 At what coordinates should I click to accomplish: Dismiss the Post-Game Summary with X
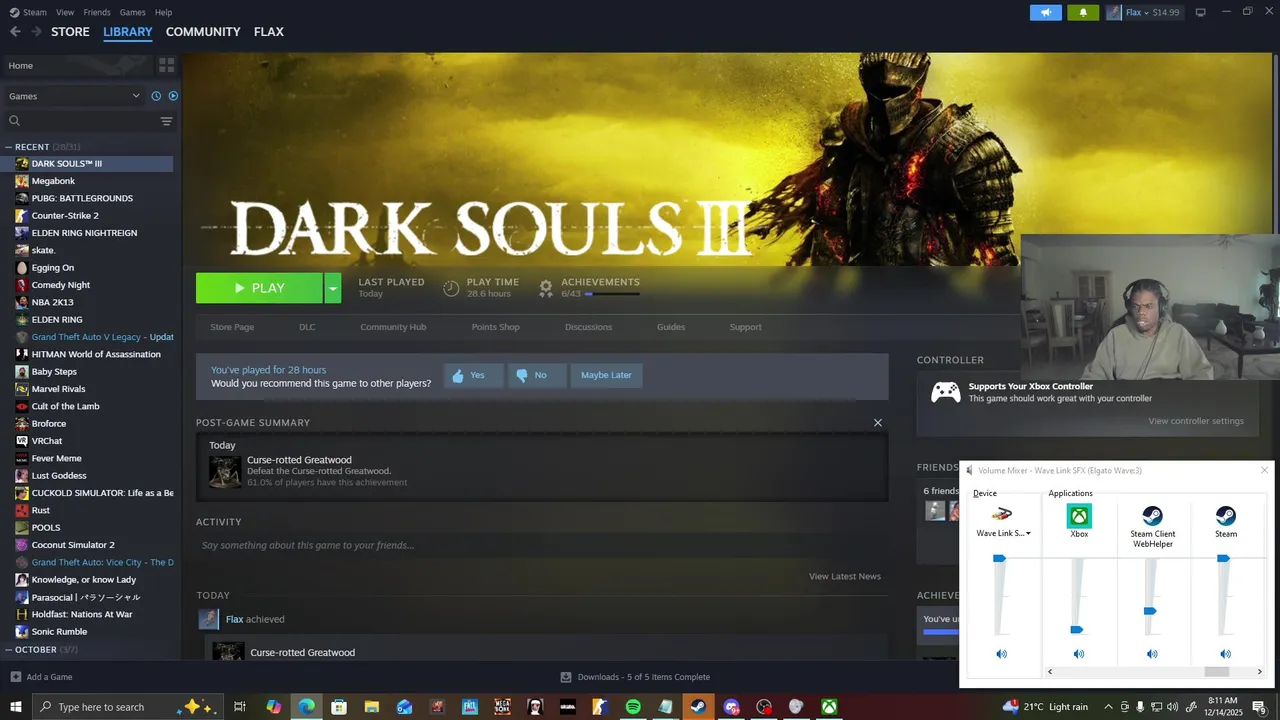click(878, 423)
